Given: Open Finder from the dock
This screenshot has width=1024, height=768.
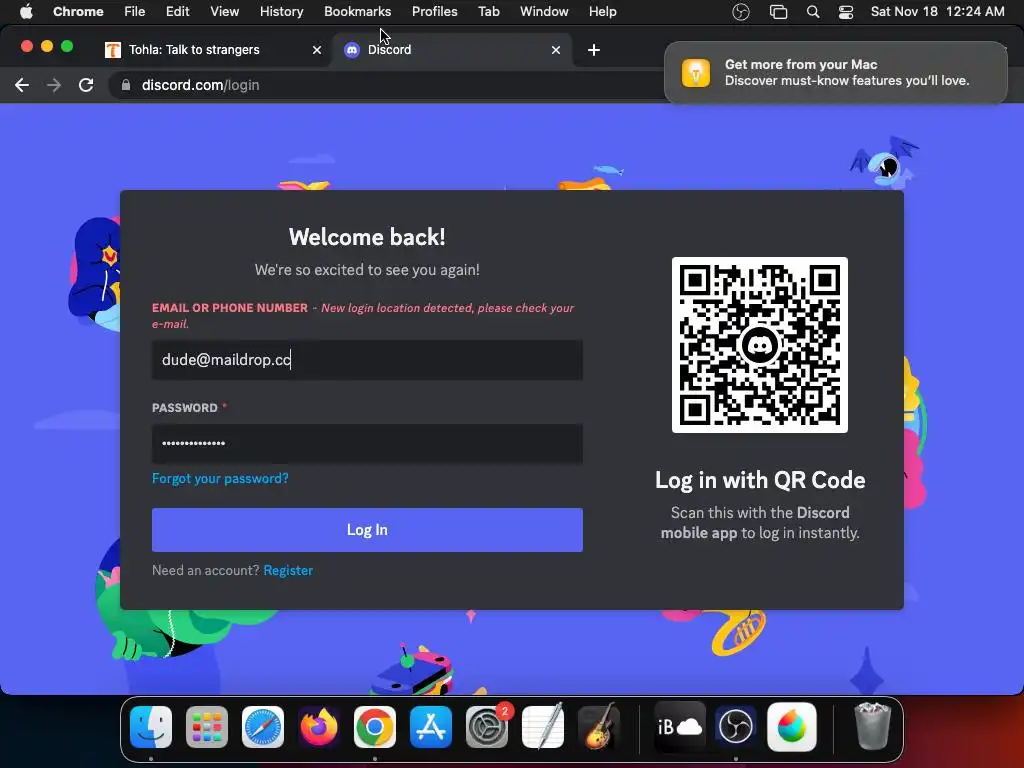Looking at the screenshot, I should coord(151,727).
